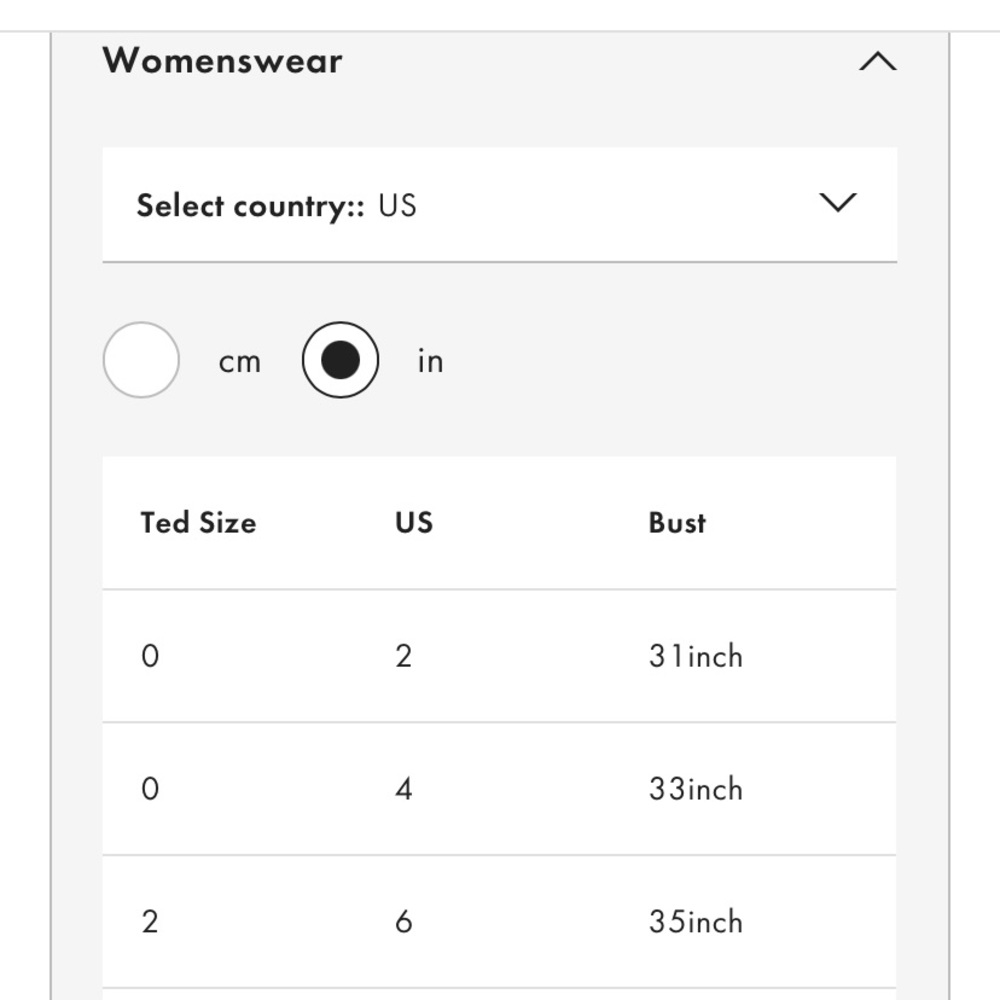Click the in unit label
The height and width of the screenshot is (1000, 1000).
point(430,360)
